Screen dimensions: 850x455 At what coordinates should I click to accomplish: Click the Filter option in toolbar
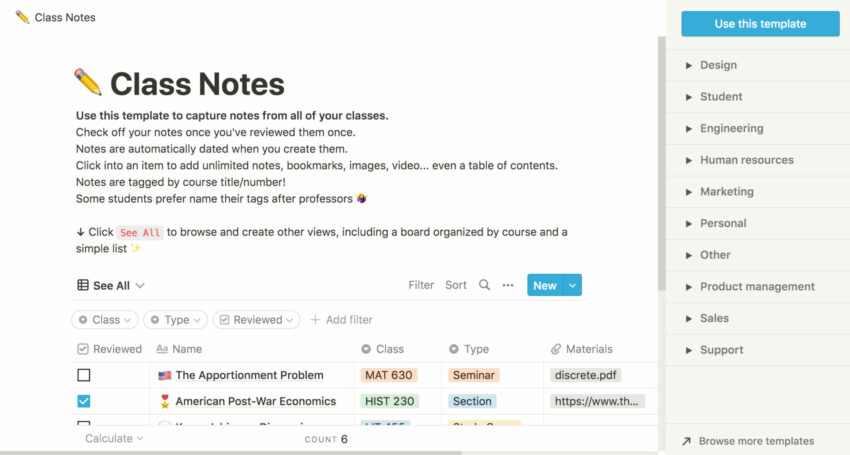tap(421, 285)
